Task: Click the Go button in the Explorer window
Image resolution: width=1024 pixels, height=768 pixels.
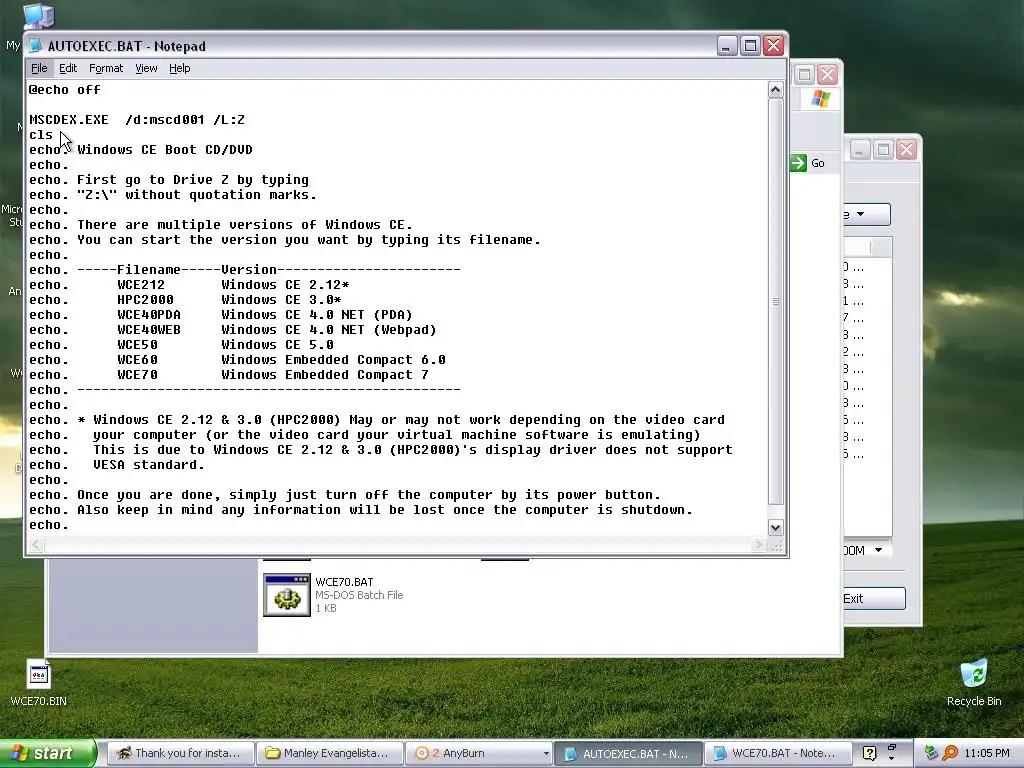Action: coord(808,163)
